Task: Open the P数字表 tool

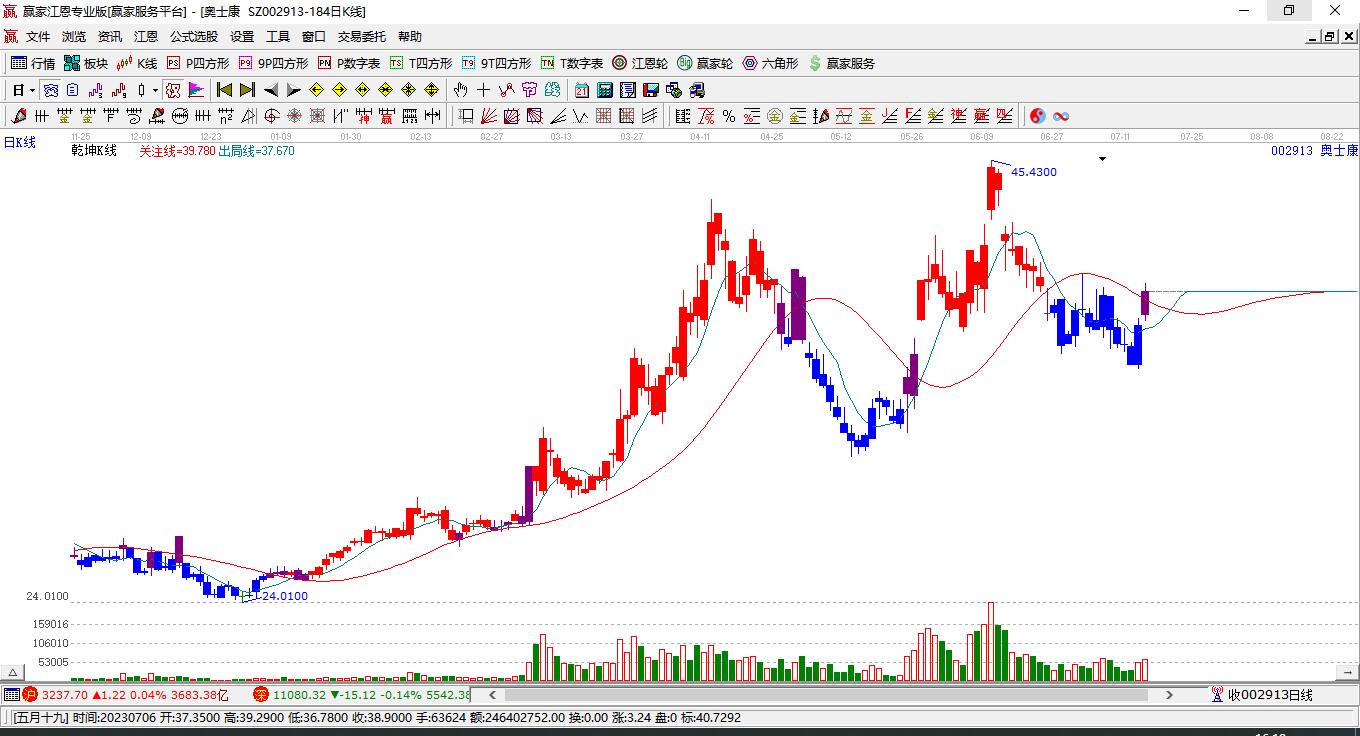Action: tap(349, 63)
